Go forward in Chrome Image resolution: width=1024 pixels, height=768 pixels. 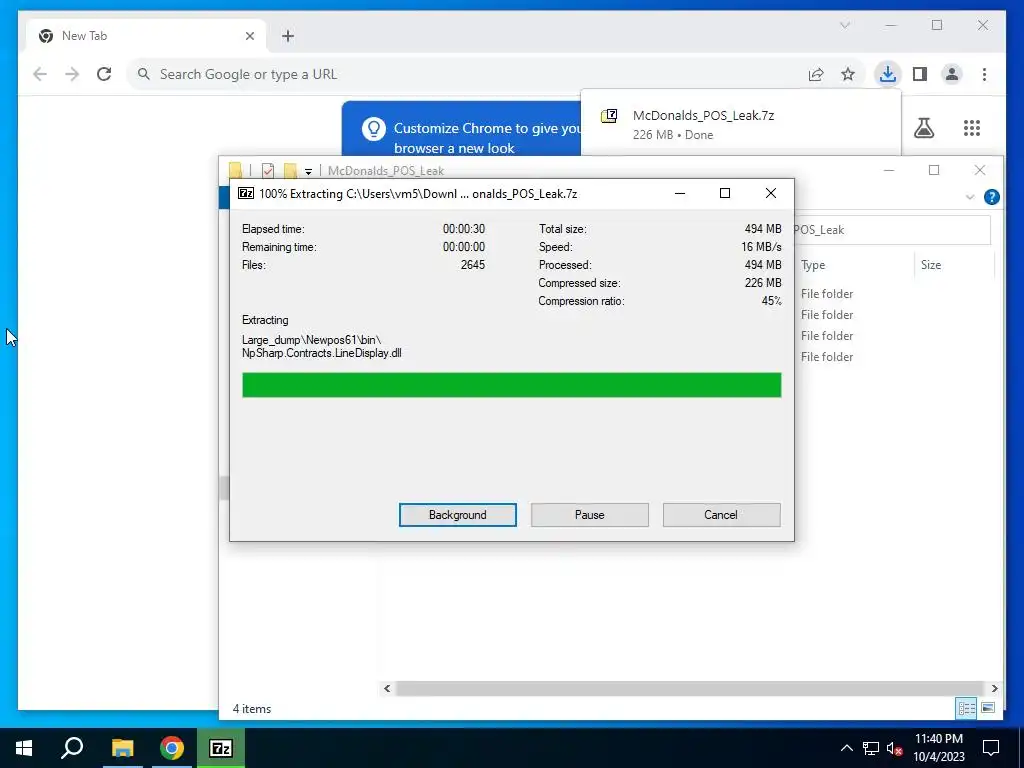pos(72,74)
